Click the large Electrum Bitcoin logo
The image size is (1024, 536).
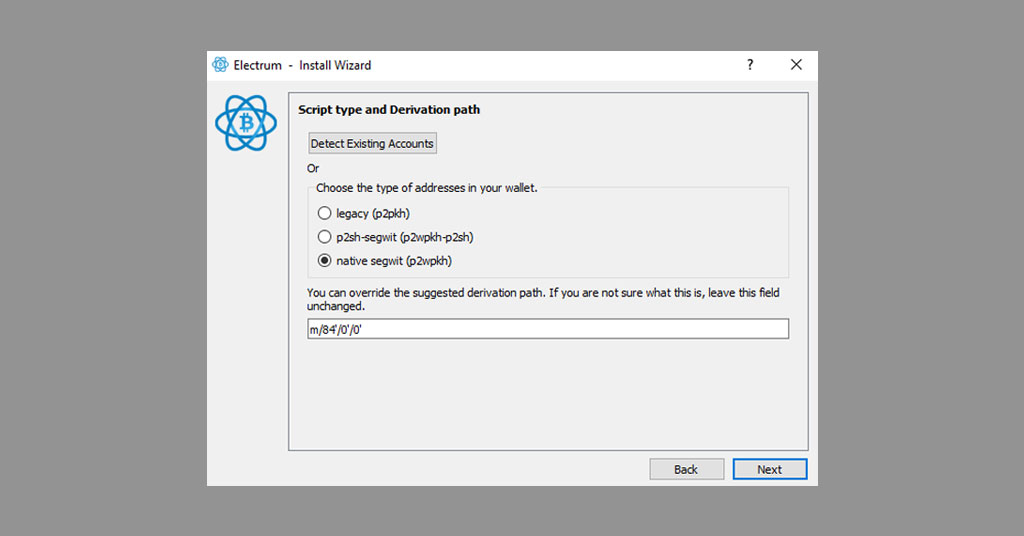[245, 123]
